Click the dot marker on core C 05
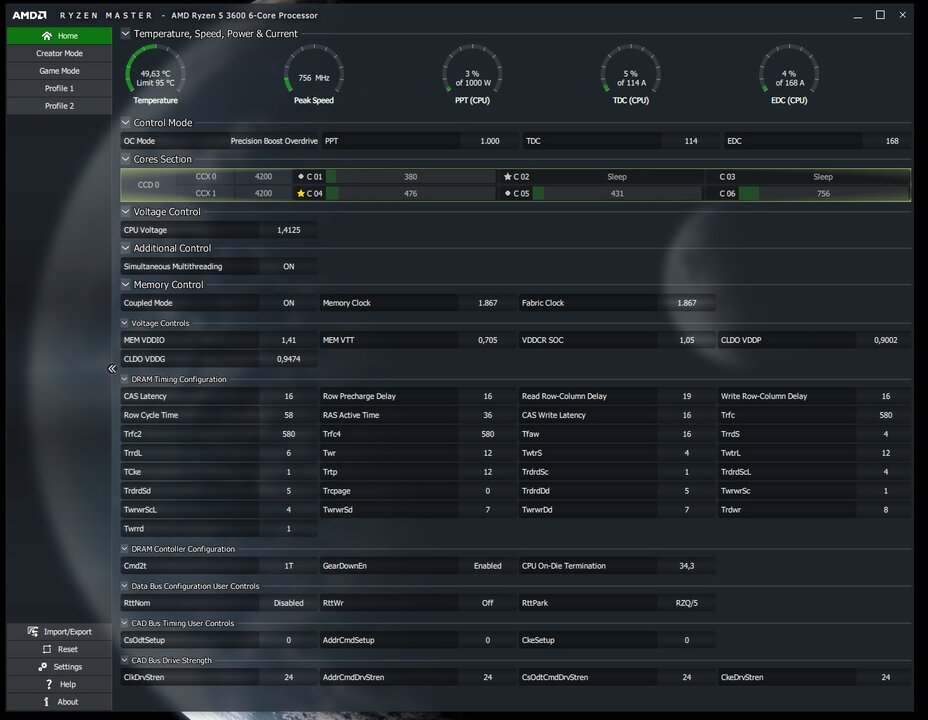928x720 pixels. point(507,193)
